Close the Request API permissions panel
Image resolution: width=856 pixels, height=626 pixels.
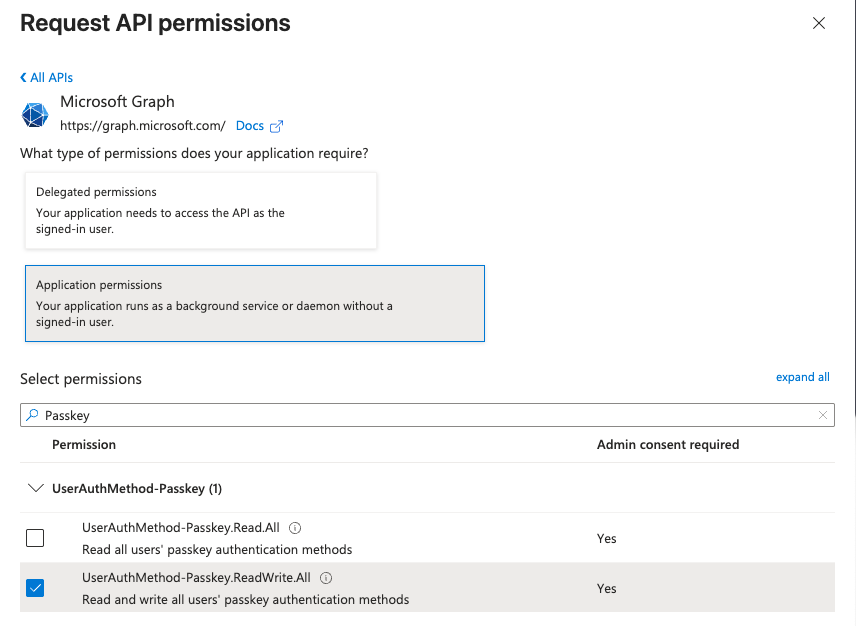[x=819, y=23]
